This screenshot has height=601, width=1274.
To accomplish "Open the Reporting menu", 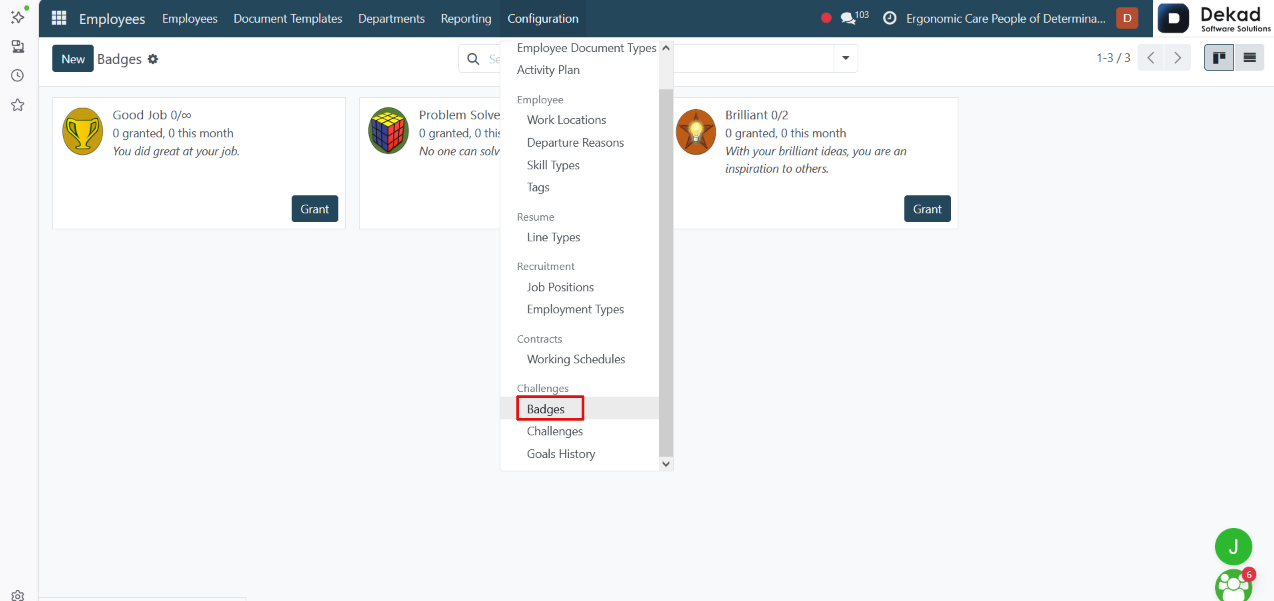I will pyautogui.click(x=466, y=18).
